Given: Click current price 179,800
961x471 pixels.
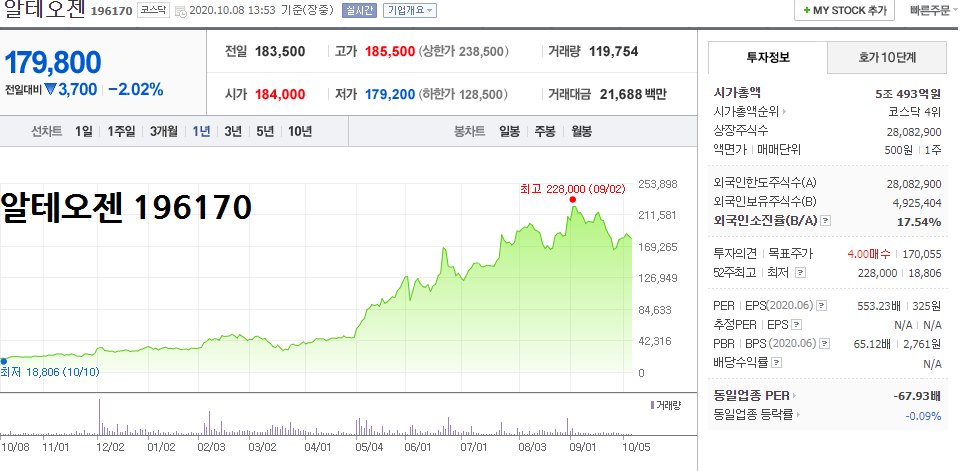Looking at the screenshot, I should pyautogui.click(x=53, y=63).
